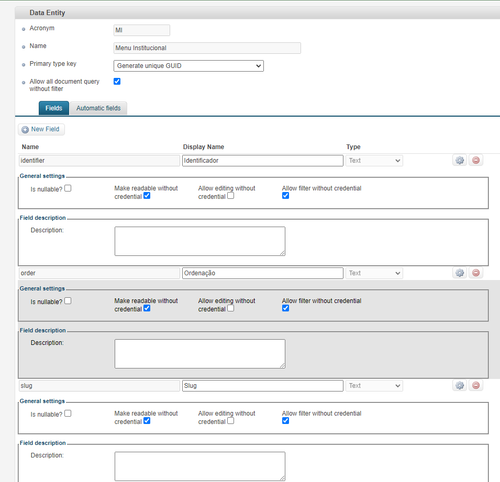
Task: Toggle filter without credential for identifier
Action: (285, 196)
